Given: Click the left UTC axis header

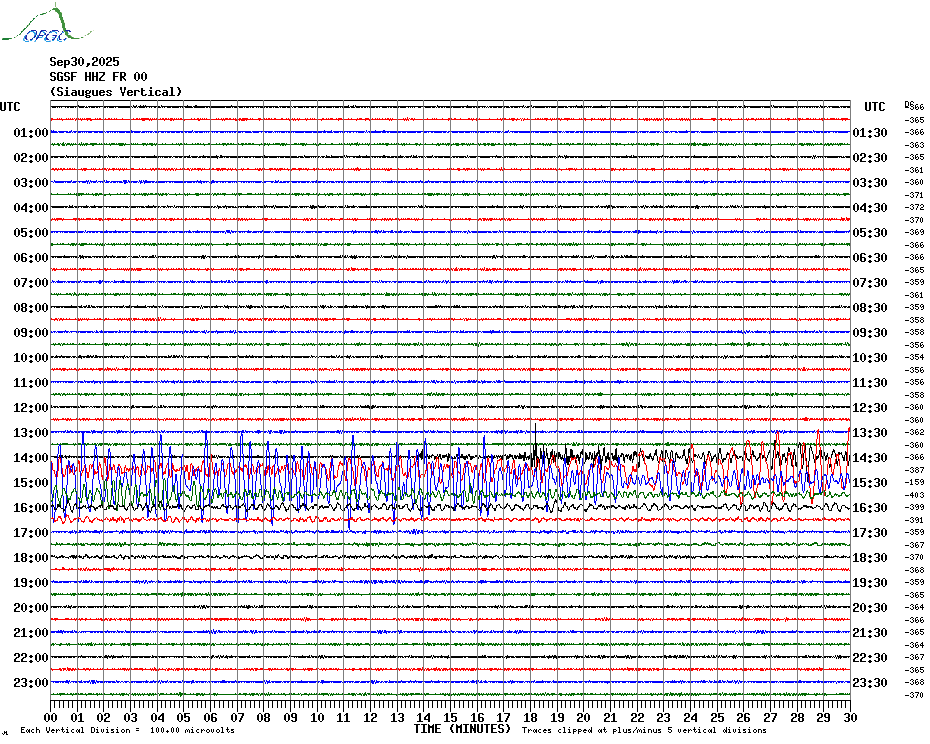Looking at the screenshot, I should 10,107.
